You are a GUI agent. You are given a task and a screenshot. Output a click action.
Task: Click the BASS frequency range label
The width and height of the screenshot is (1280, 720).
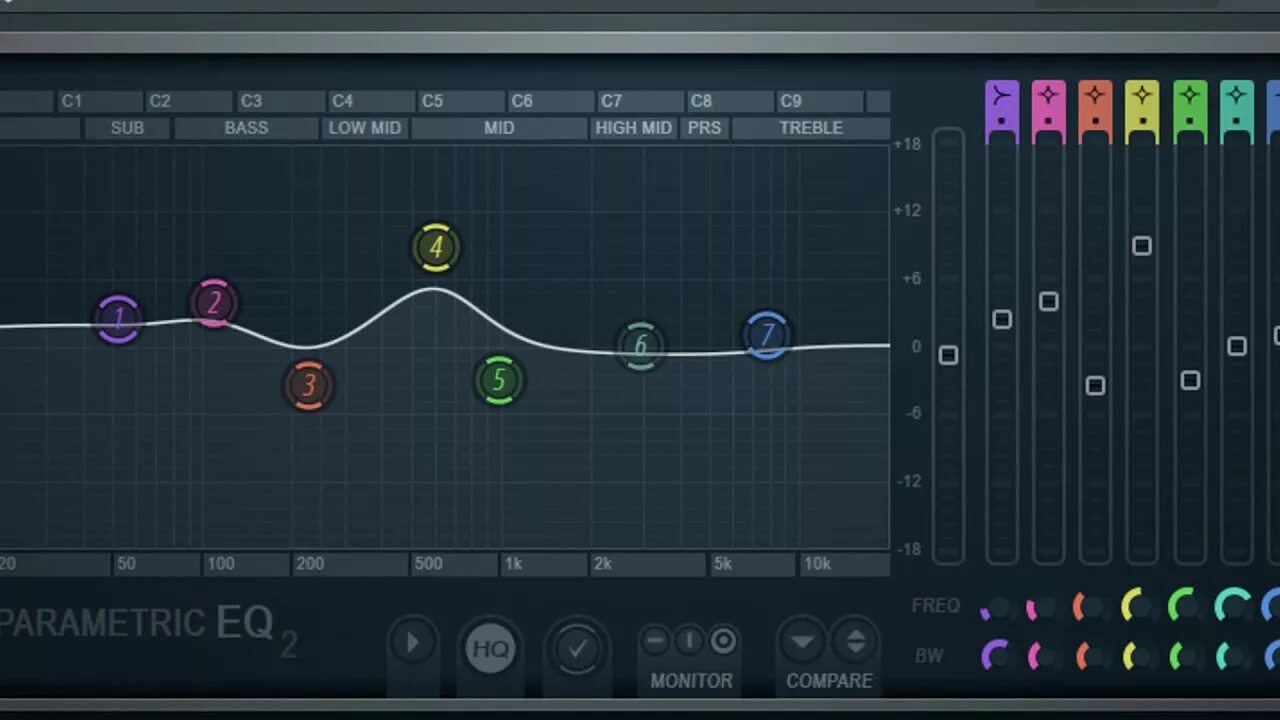click(x=246, y=128)
